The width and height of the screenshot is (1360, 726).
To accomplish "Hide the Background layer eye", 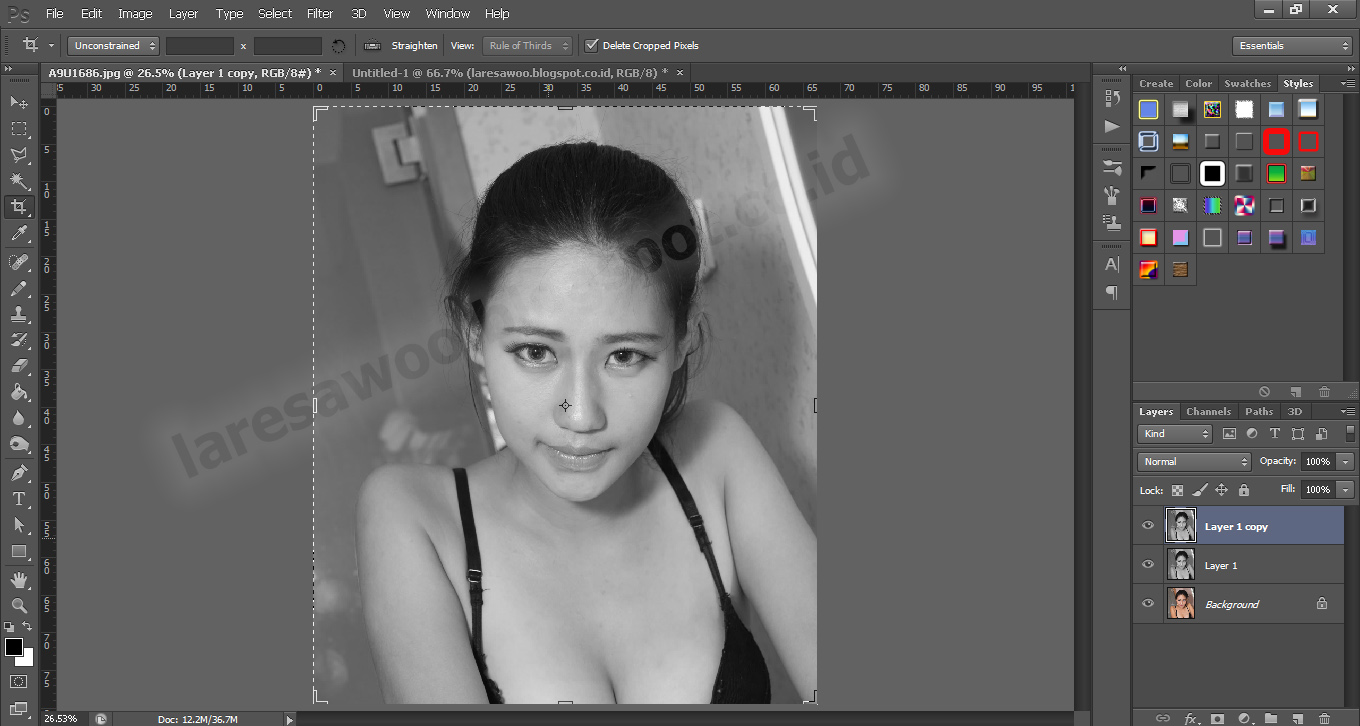I will pos(1148,604).
